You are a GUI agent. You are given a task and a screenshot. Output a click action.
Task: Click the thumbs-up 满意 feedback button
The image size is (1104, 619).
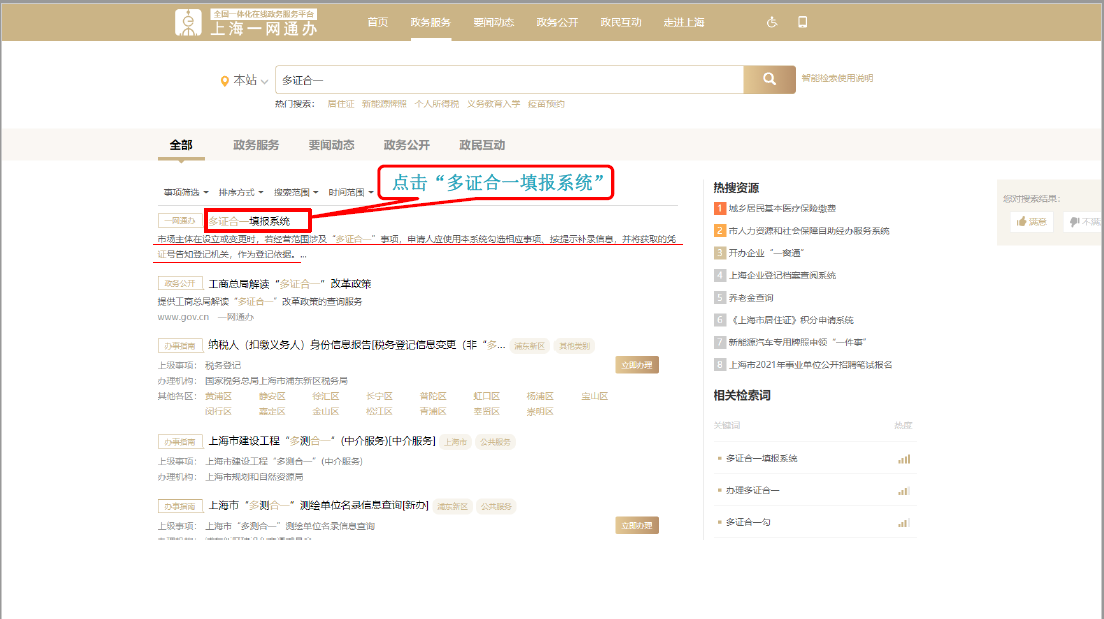coord(1031,222)
